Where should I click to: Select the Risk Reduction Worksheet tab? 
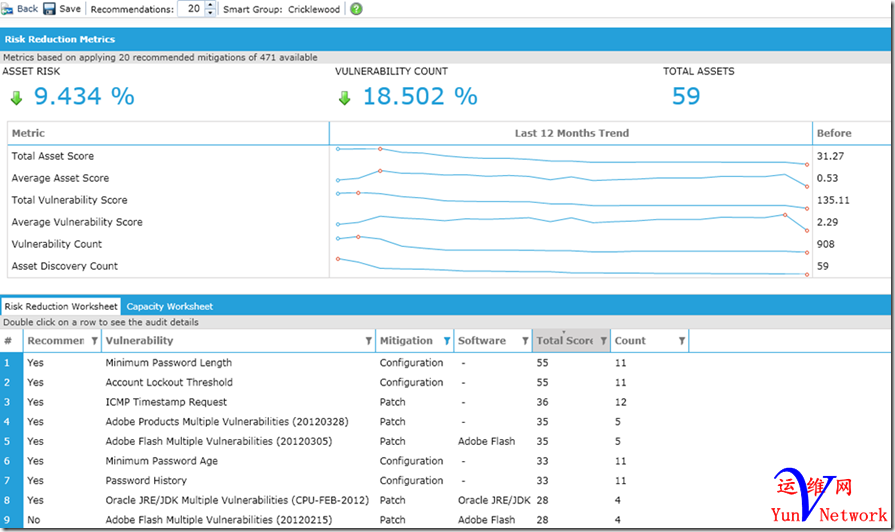pyautogui.click(x=60, y=306)
